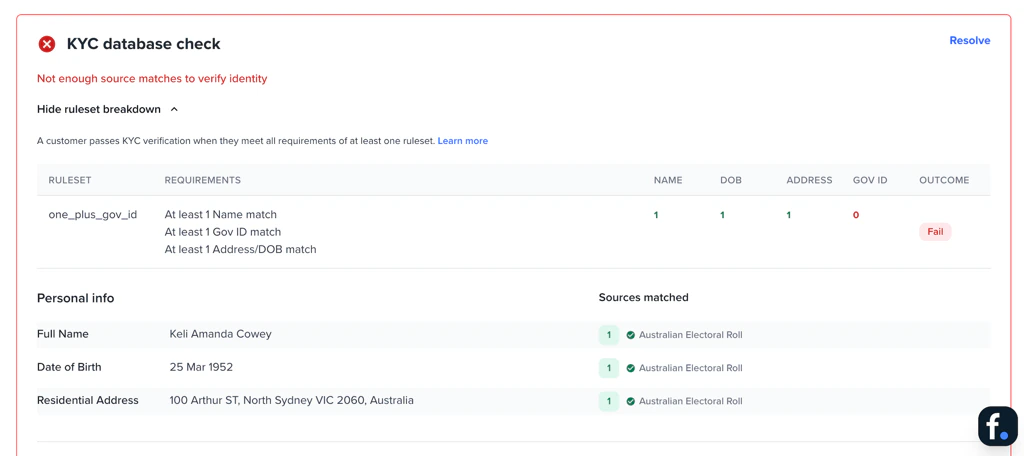Open the floating chat widget icon
This screenshot has width=1024, height=456.
click(998, 426)
